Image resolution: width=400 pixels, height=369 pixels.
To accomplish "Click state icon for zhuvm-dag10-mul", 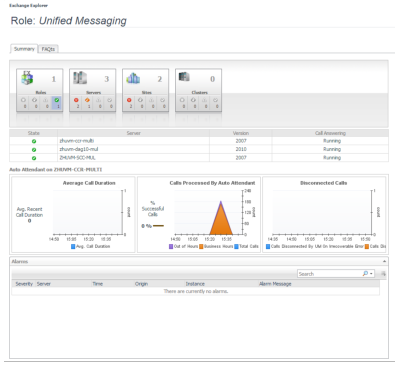I will (x=34, y=150).
